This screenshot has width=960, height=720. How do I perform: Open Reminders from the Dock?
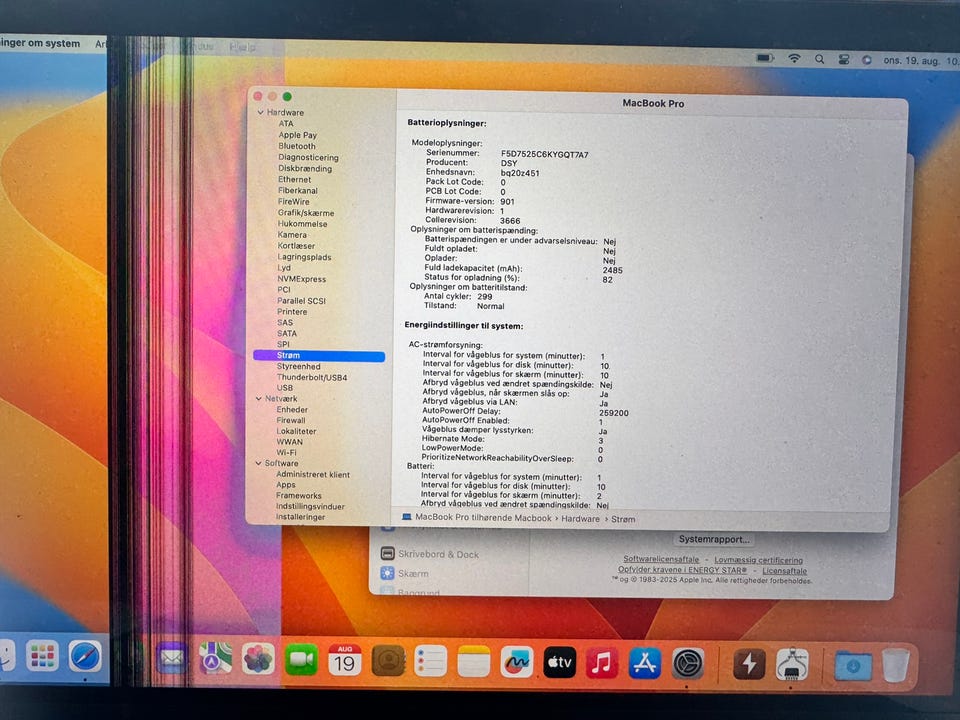pyautogui.click(x=430, y=661)
